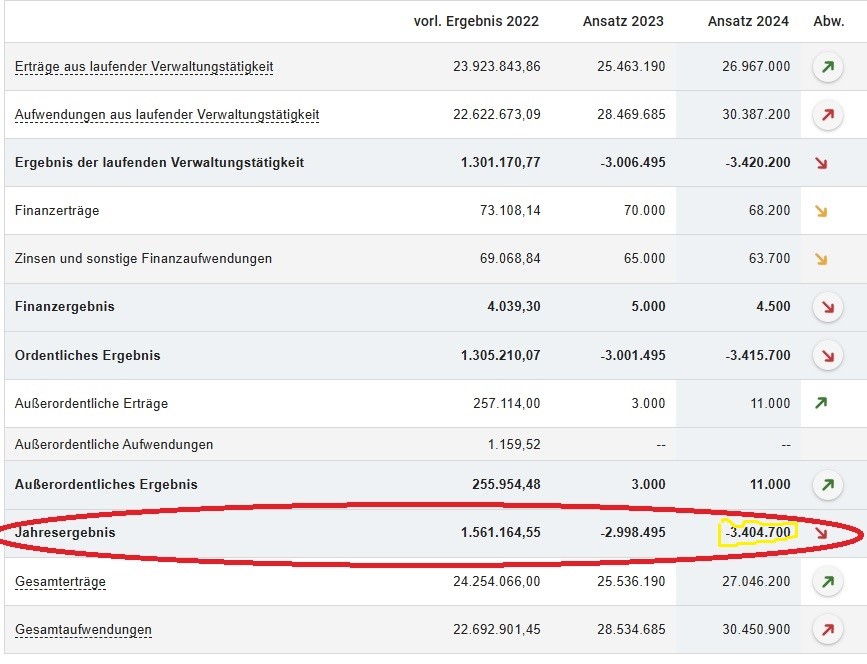Click the value 27.046.200

pyautogui.click(x=756, y=582)
